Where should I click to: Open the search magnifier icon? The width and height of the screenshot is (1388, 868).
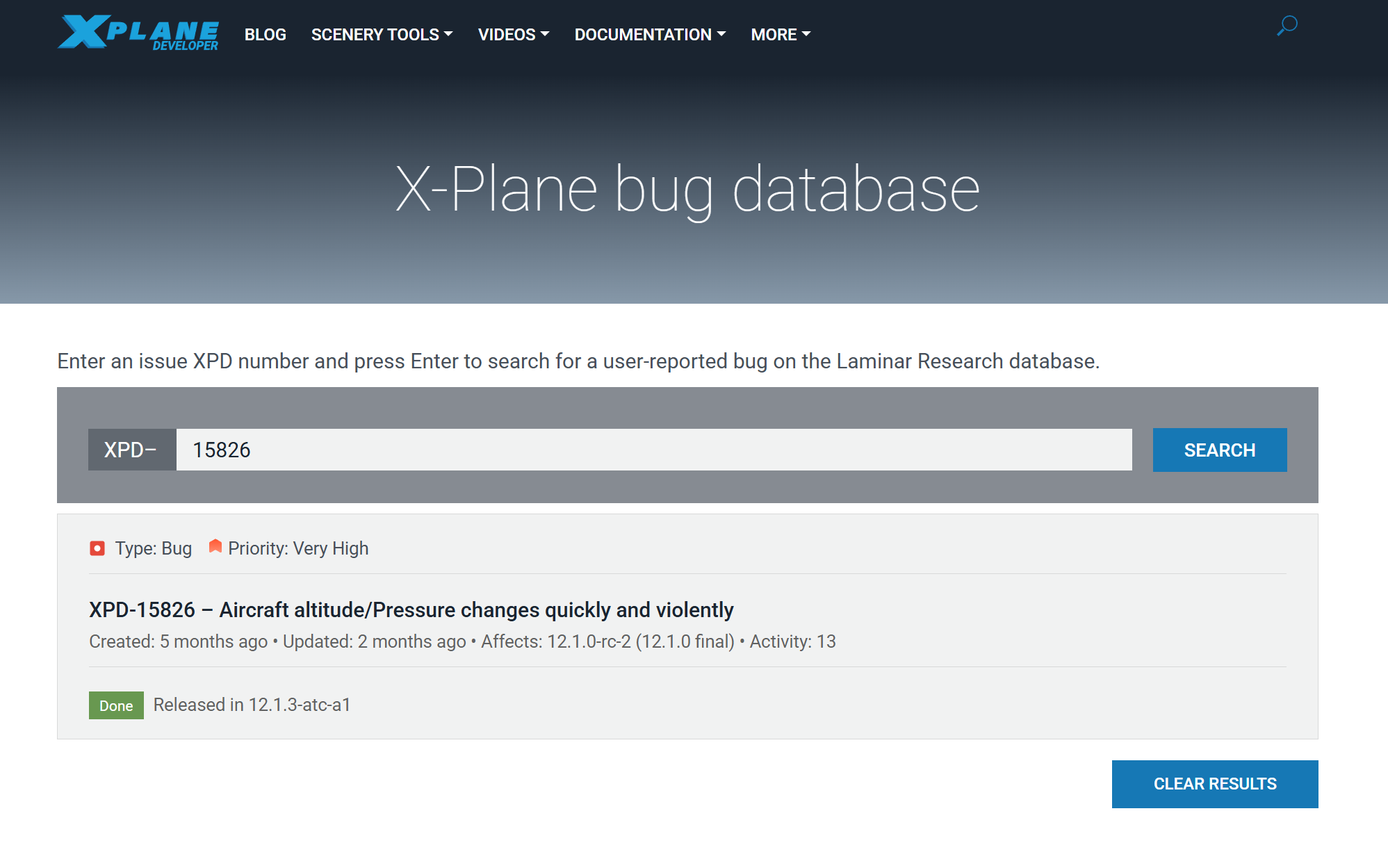1287,26
